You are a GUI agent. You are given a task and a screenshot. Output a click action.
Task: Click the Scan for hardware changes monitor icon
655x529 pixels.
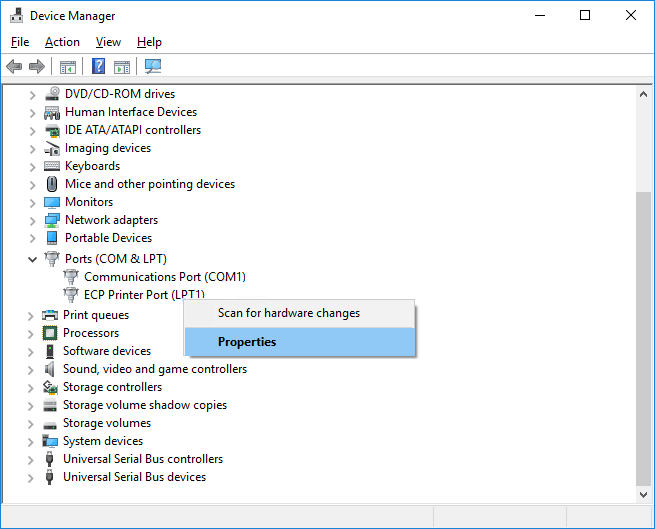coord(153,67)
